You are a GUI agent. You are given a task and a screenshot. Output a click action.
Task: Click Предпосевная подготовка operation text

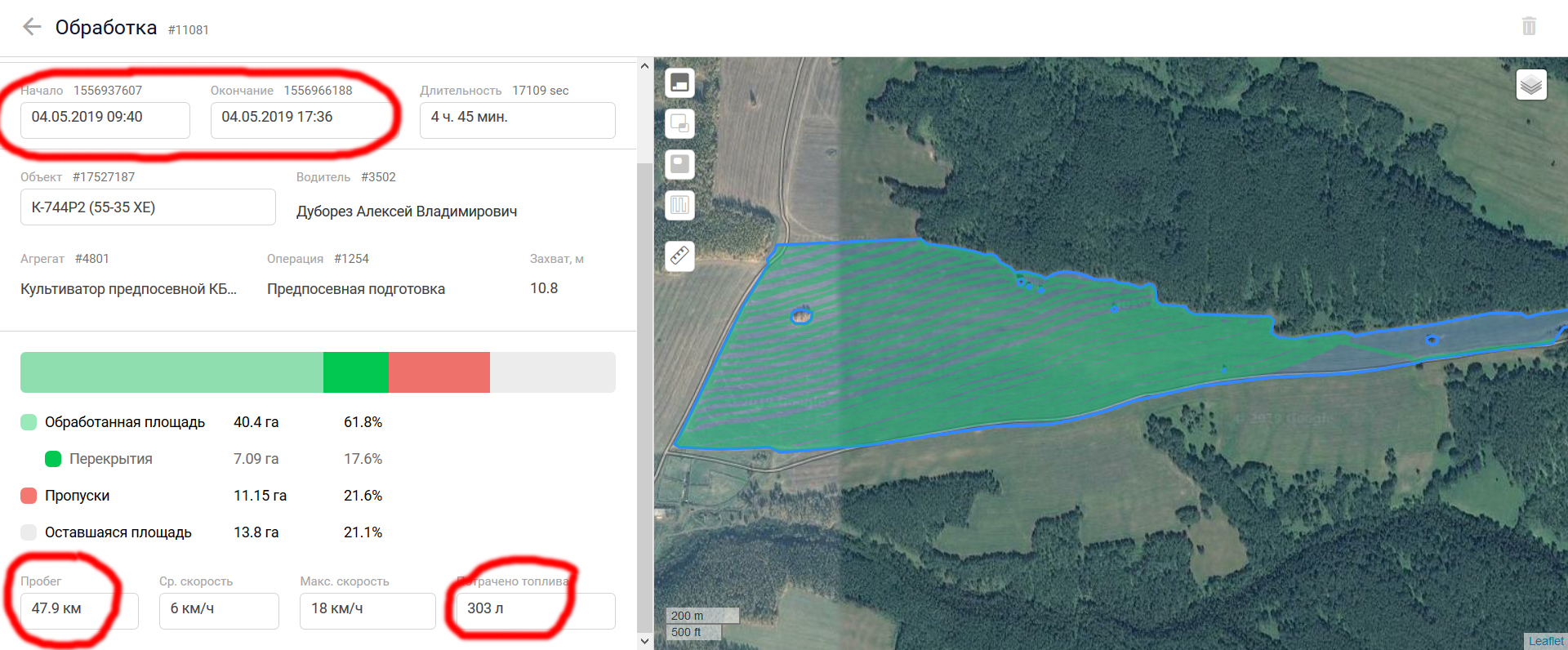tap(356, 289)
